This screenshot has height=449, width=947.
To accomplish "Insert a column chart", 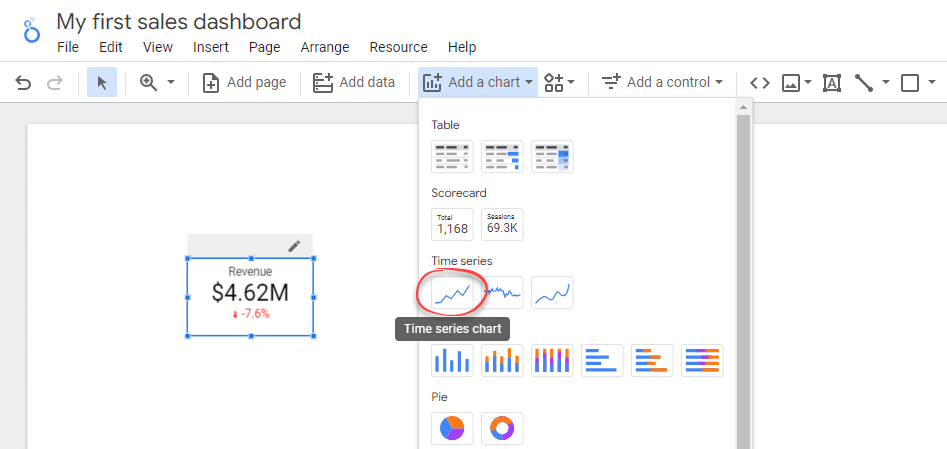I will [452, 361].
